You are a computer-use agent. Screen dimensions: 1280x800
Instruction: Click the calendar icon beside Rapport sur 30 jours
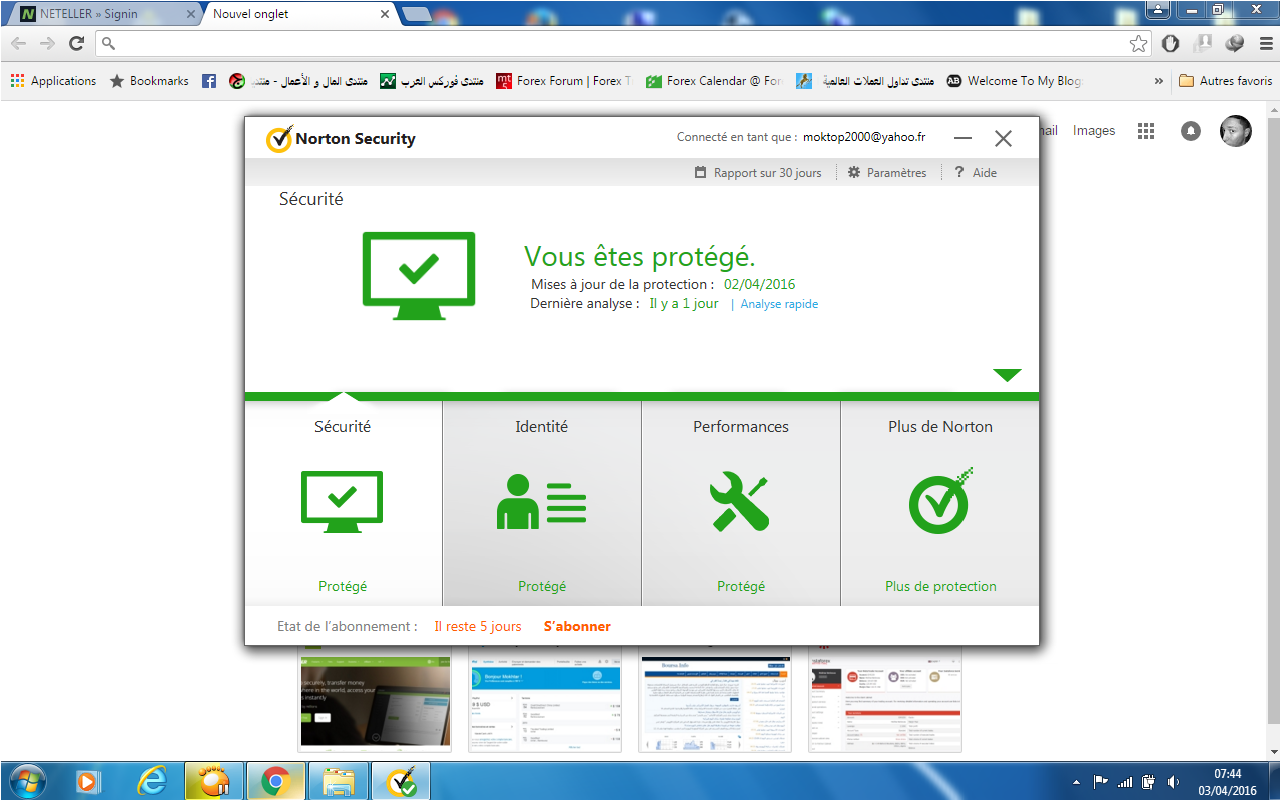click(x=701, y=173)
